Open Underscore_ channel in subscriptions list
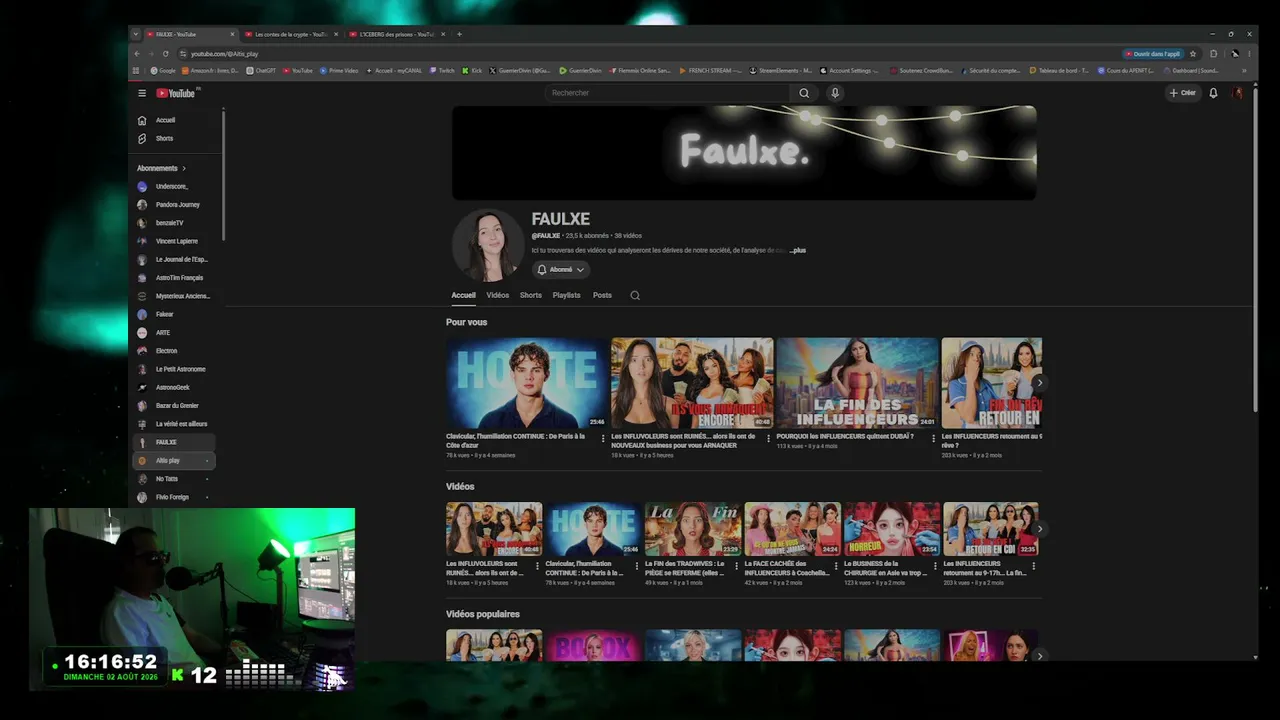This screenshot has height=720, width=1280. pyautogui.click(x=172, y=186)
